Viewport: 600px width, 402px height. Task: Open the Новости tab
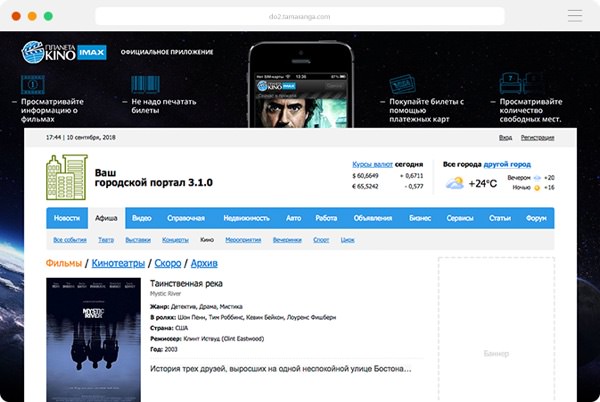click(67, 218)
